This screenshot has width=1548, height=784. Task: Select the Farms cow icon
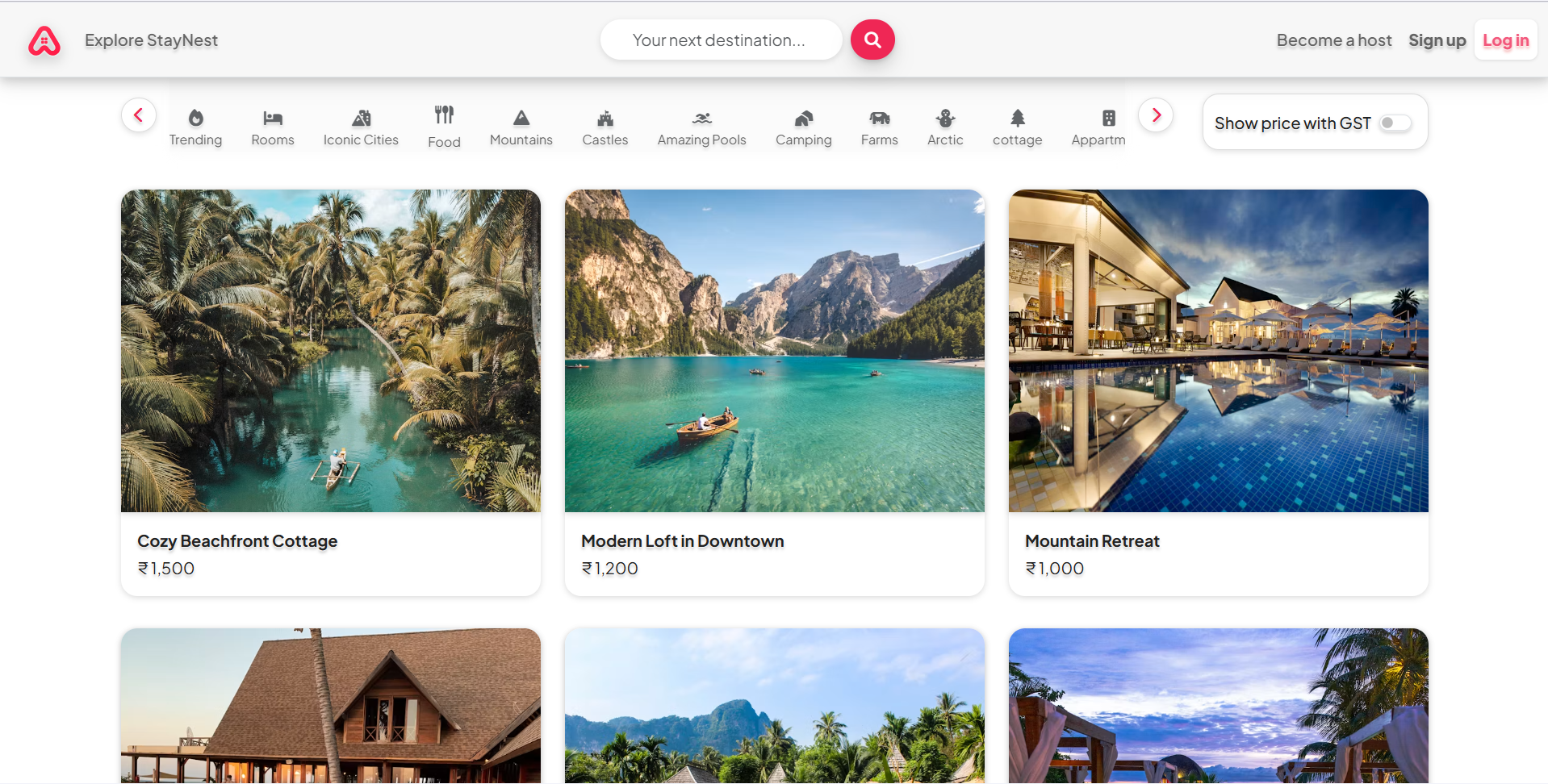click(880, 118)
